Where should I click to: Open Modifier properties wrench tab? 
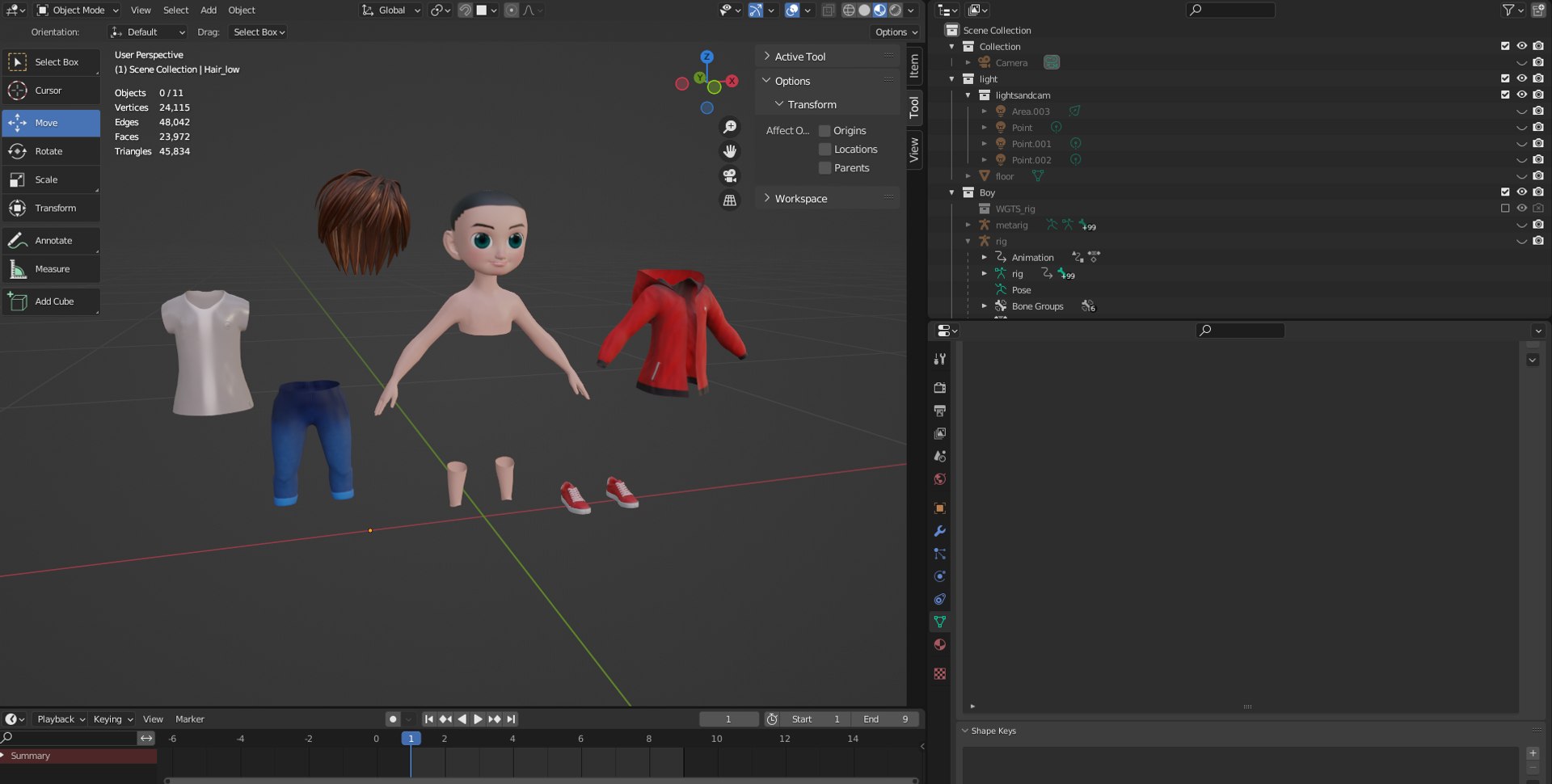pyautogui.click(x=939, y=531)
